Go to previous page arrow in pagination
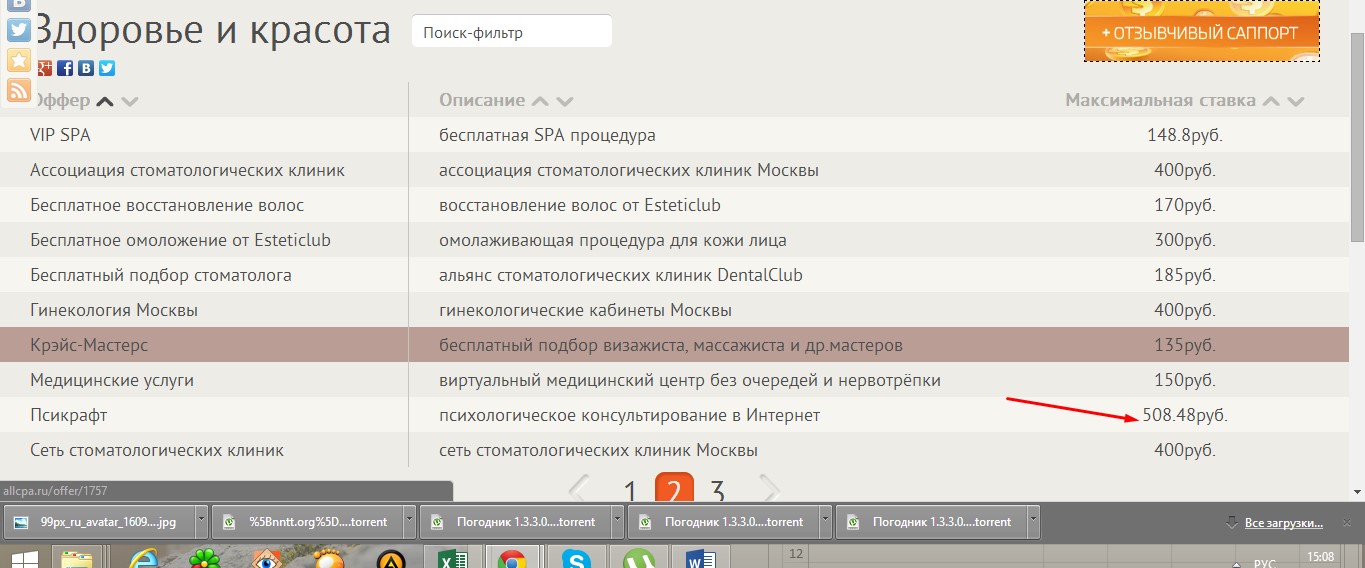 (580, 490)
